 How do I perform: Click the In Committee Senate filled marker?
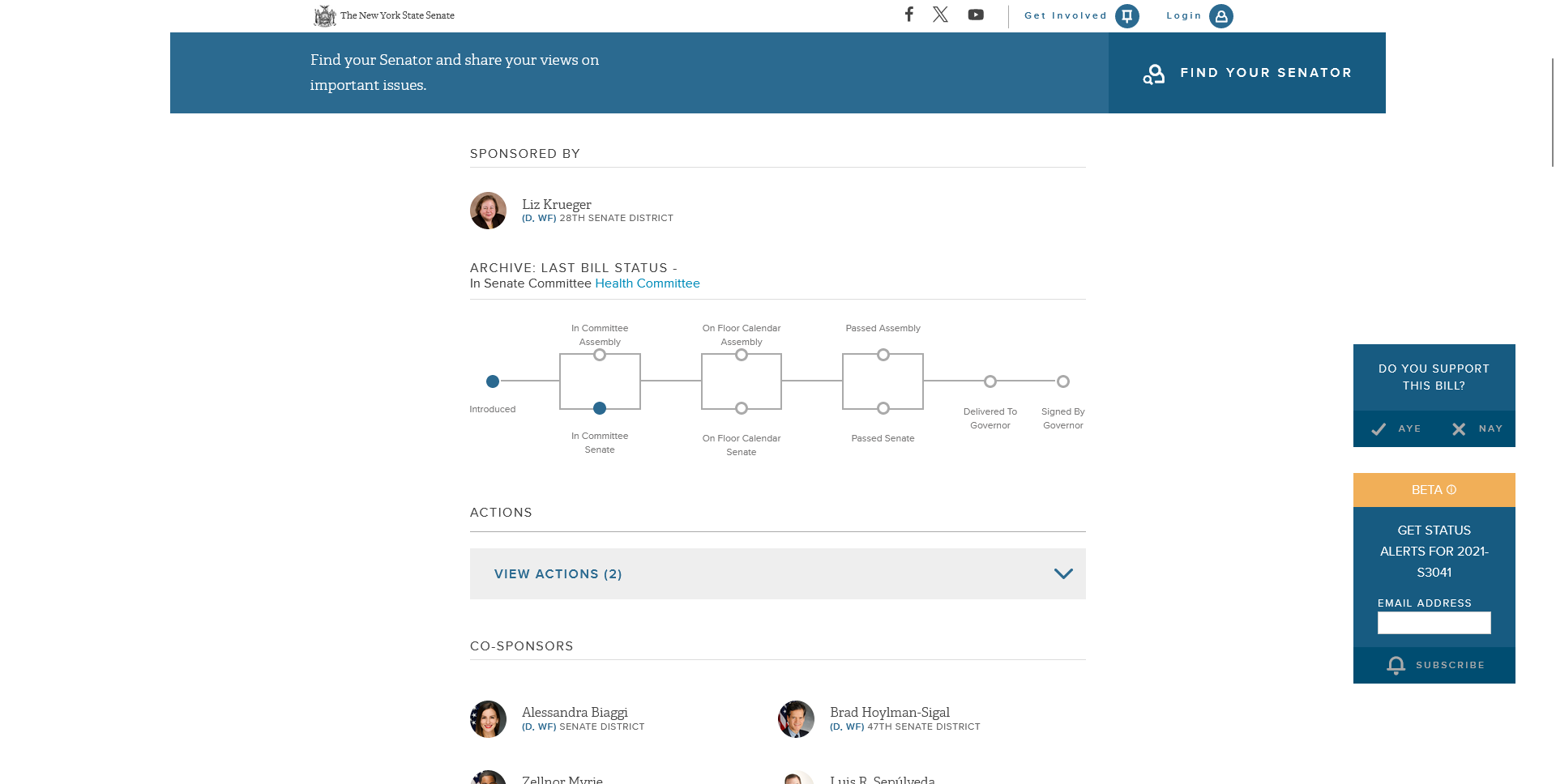coord(600,408)
